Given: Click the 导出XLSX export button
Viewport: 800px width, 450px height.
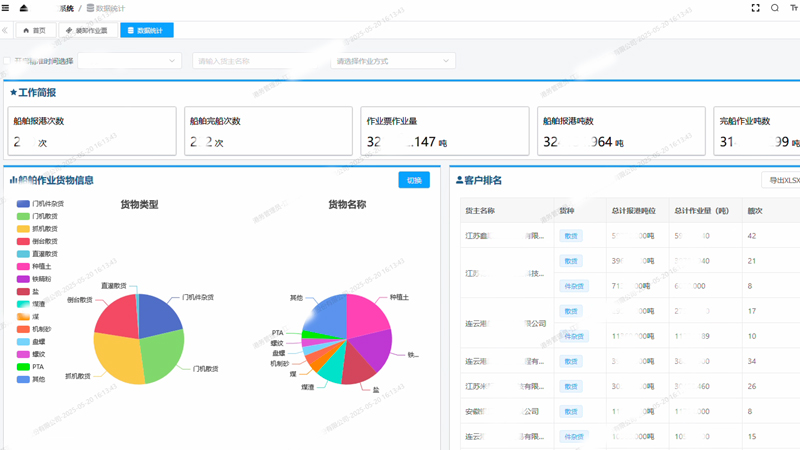Looking at the screenshot, I should (782, 180).
